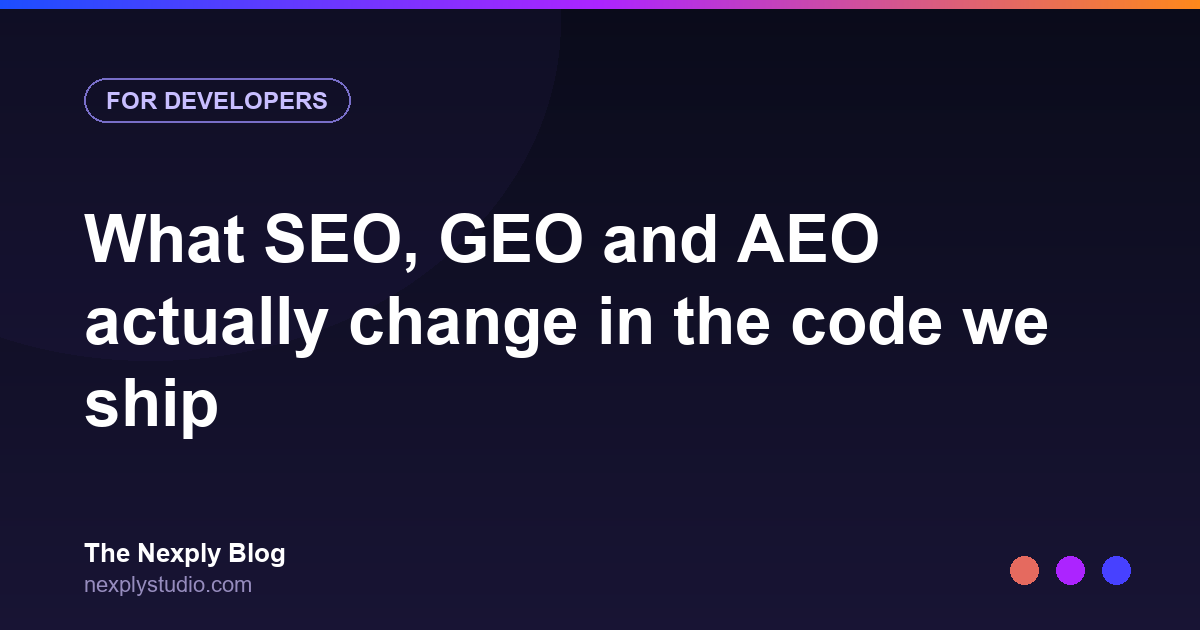This screenshot has height=630, width=1200.
Task: Click the word AEO in the title
Action: tap(808, 241)
